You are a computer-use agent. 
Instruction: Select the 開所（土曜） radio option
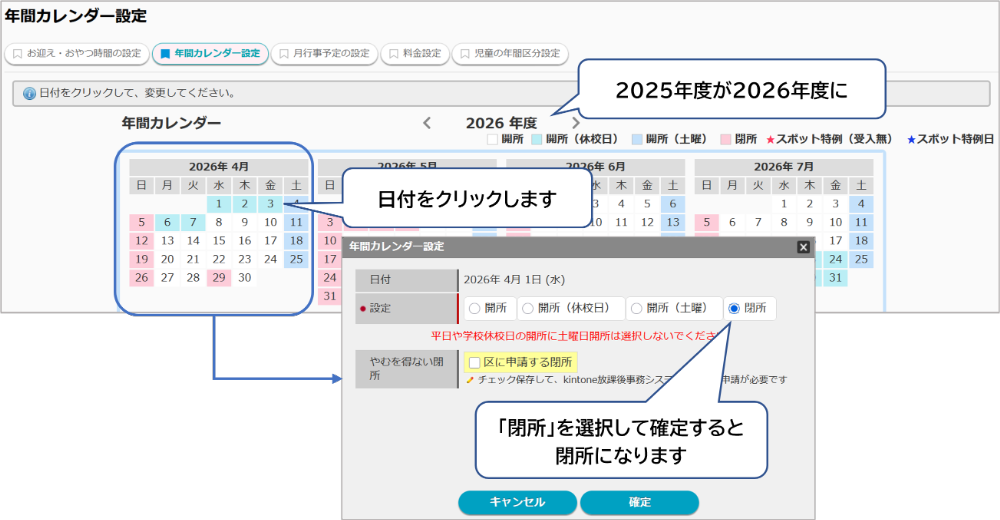[636, 309]
